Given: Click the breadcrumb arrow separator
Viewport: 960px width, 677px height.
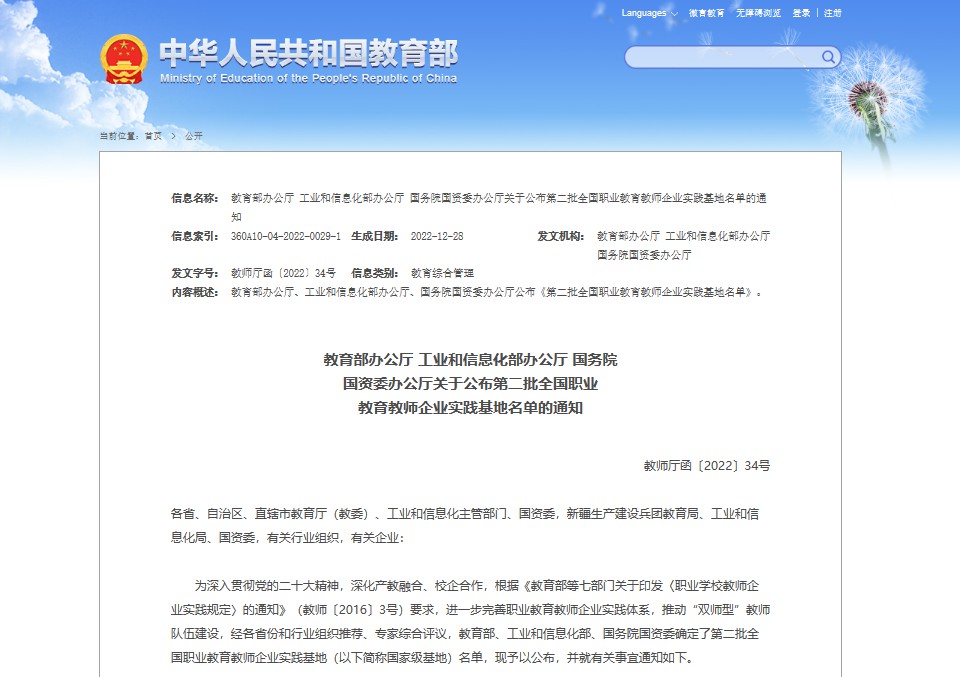Looking at the screenshot, I should coord(173,136).
